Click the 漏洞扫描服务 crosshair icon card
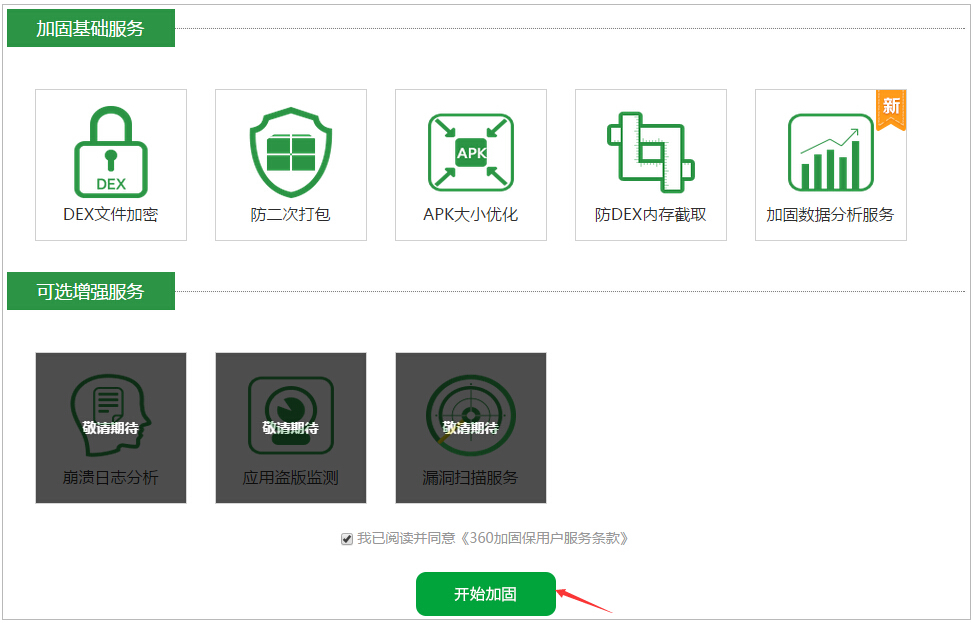 [x=471, y=428]
